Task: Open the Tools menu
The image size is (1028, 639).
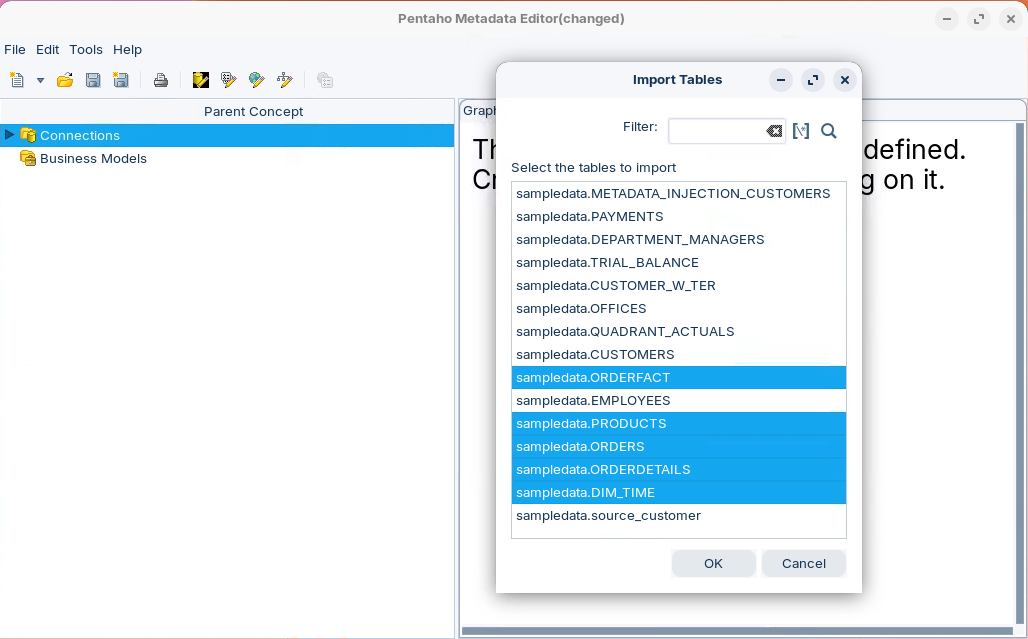Action: click(x=86, y=49)
